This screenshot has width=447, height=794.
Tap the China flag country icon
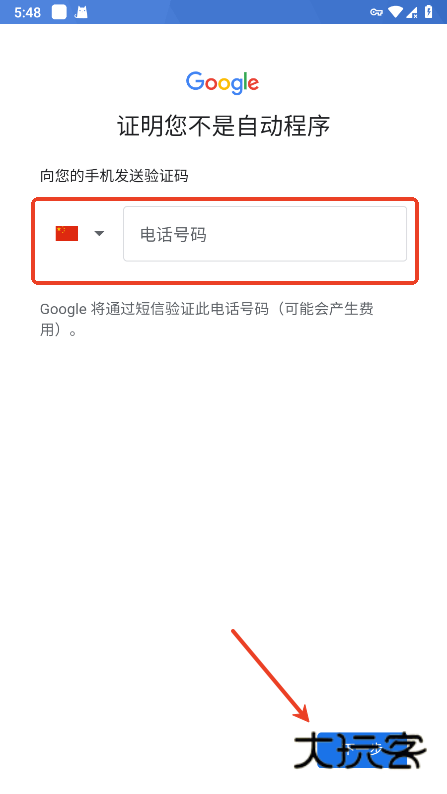67,233
